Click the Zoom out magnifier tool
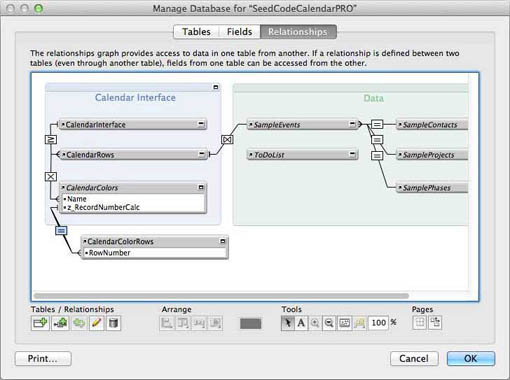Viewport: 510px width, 380px height. point(329,323)
